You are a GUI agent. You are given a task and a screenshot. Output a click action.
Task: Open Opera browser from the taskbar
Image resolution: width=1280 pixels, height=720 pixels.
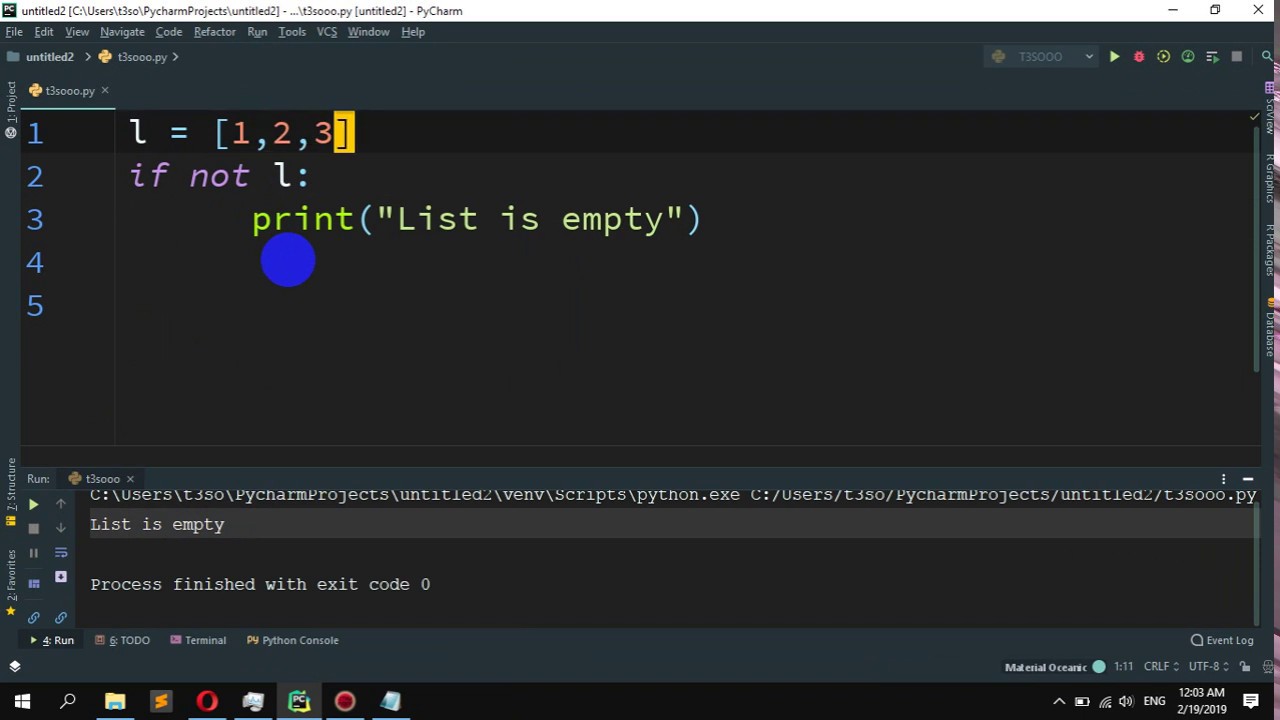tap(207, 701)
